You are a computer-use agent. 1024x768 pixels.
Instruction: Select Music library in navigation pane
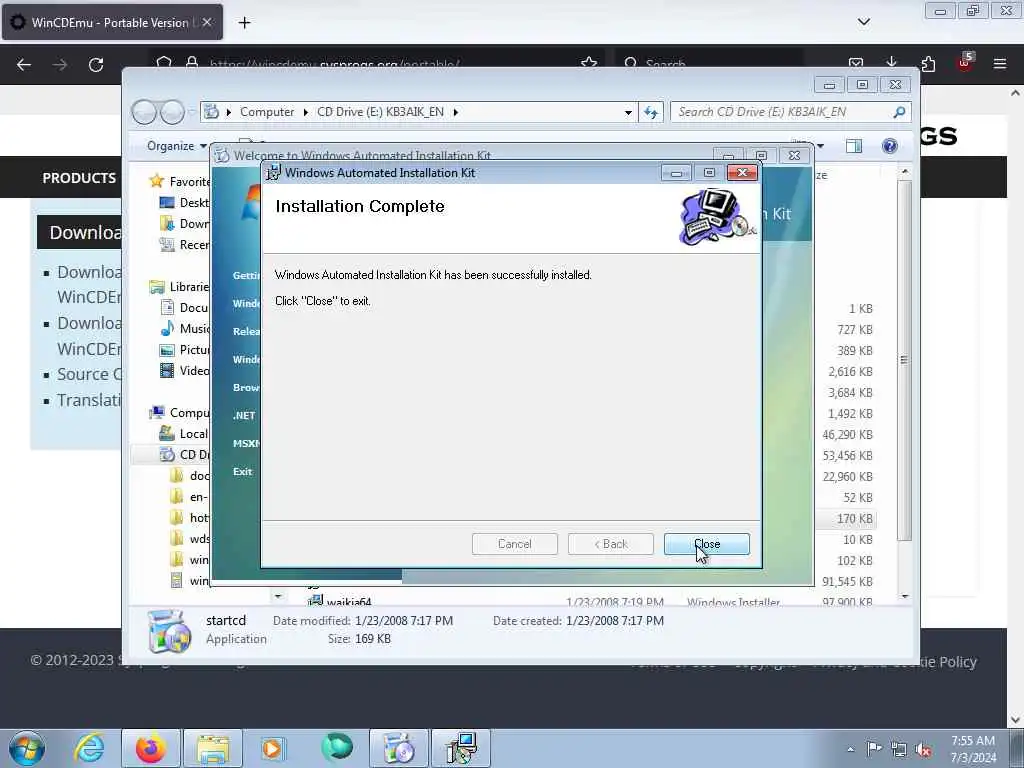tap(185, 328)
